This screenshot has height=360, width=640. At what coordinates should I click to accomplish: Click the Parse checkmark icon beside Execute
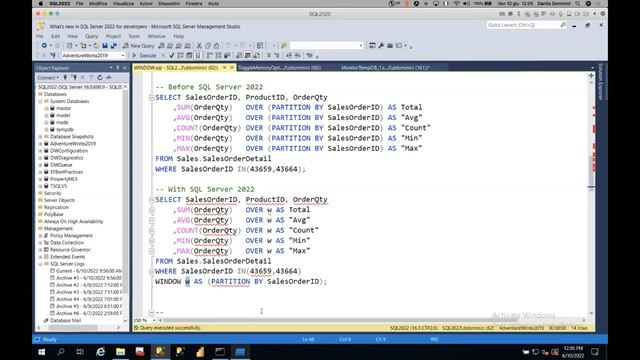tap(171, 56)
